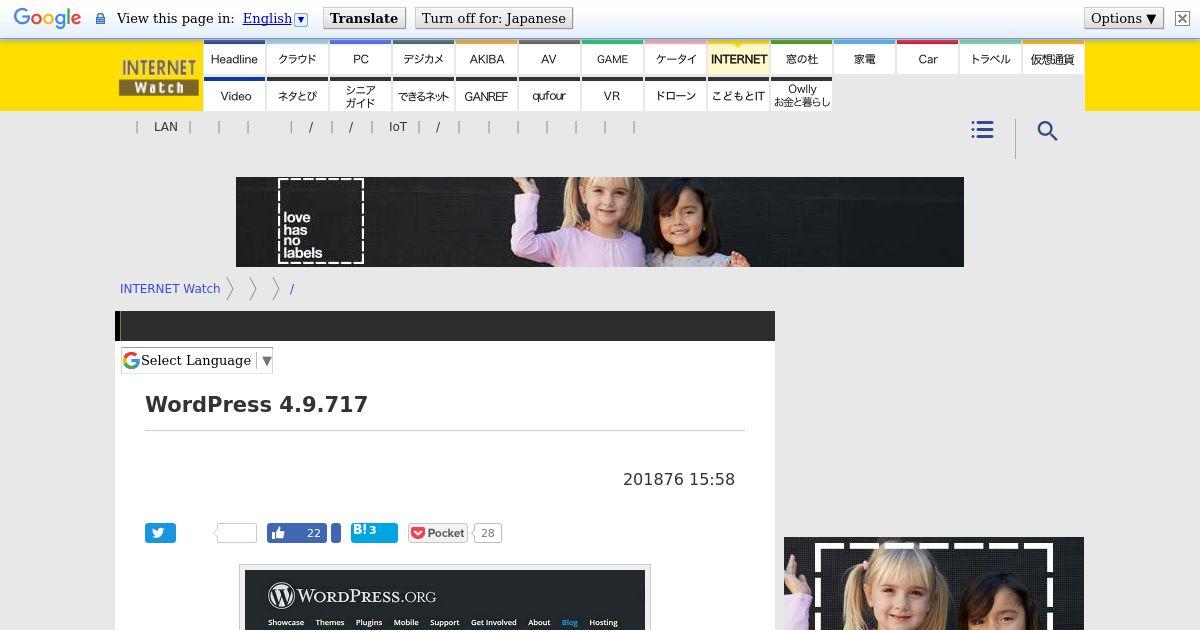Viewport: 1200px width, 630px height.
Task: Click the Facebook thumbs-up like button
Action: (277, 533)
